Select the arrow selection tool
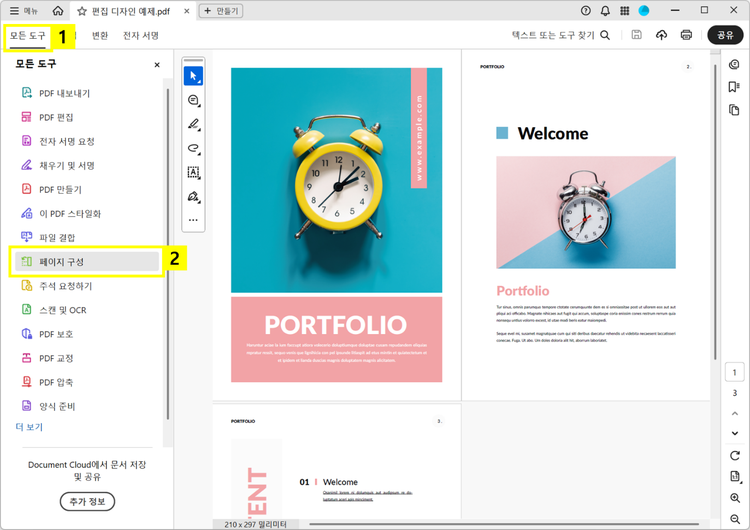 click(x=193, y=76)
